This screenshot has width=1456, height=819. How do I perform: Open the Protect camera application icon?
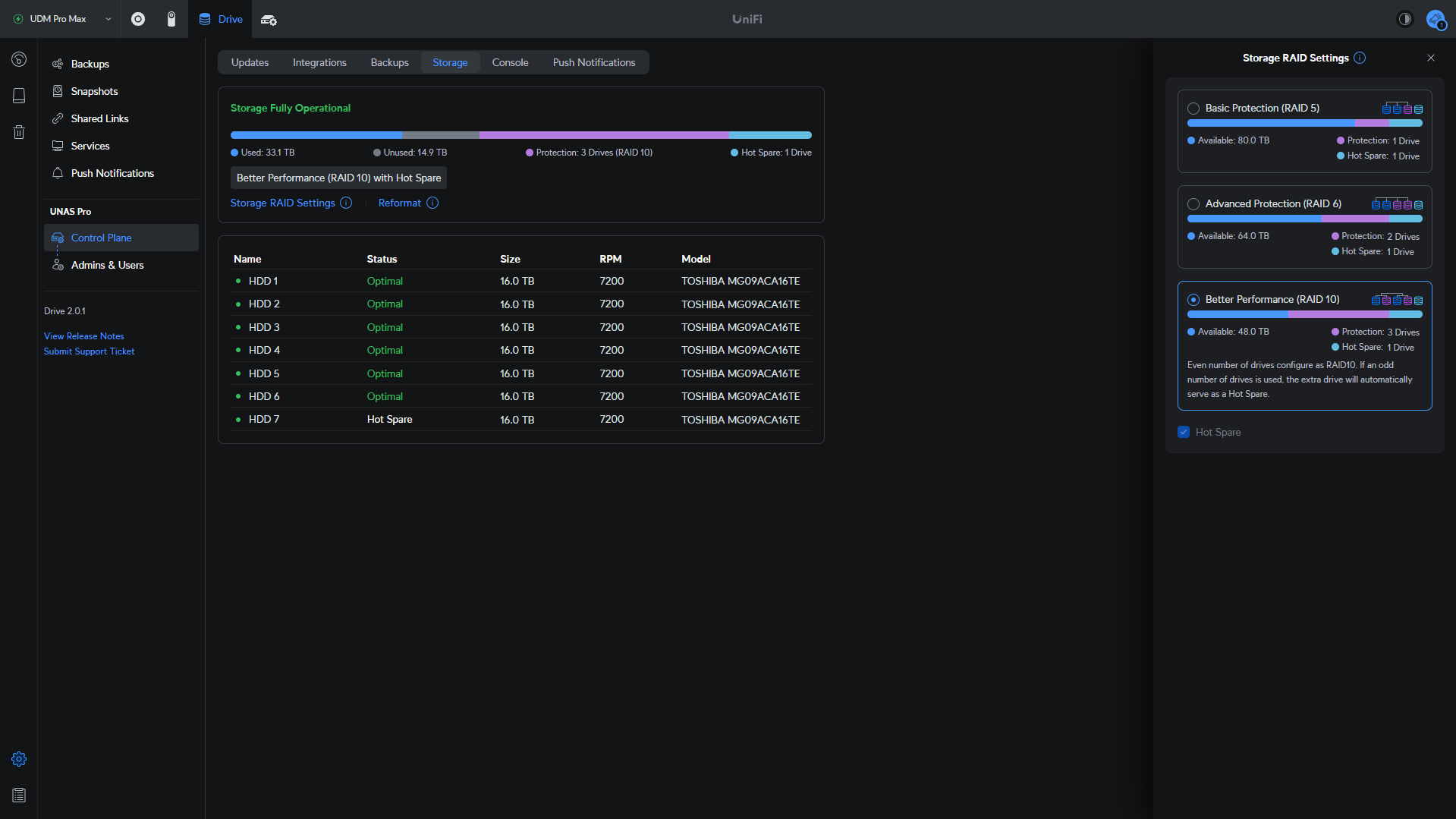171,19
